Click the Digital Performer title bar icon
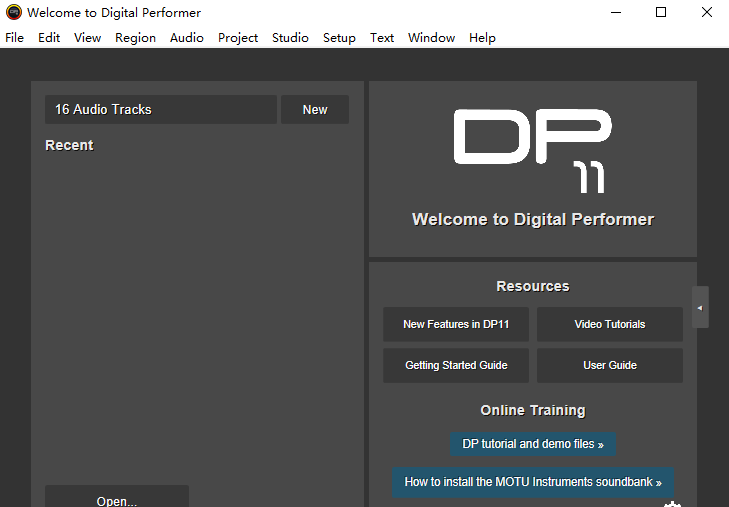 tap(13, 12)
